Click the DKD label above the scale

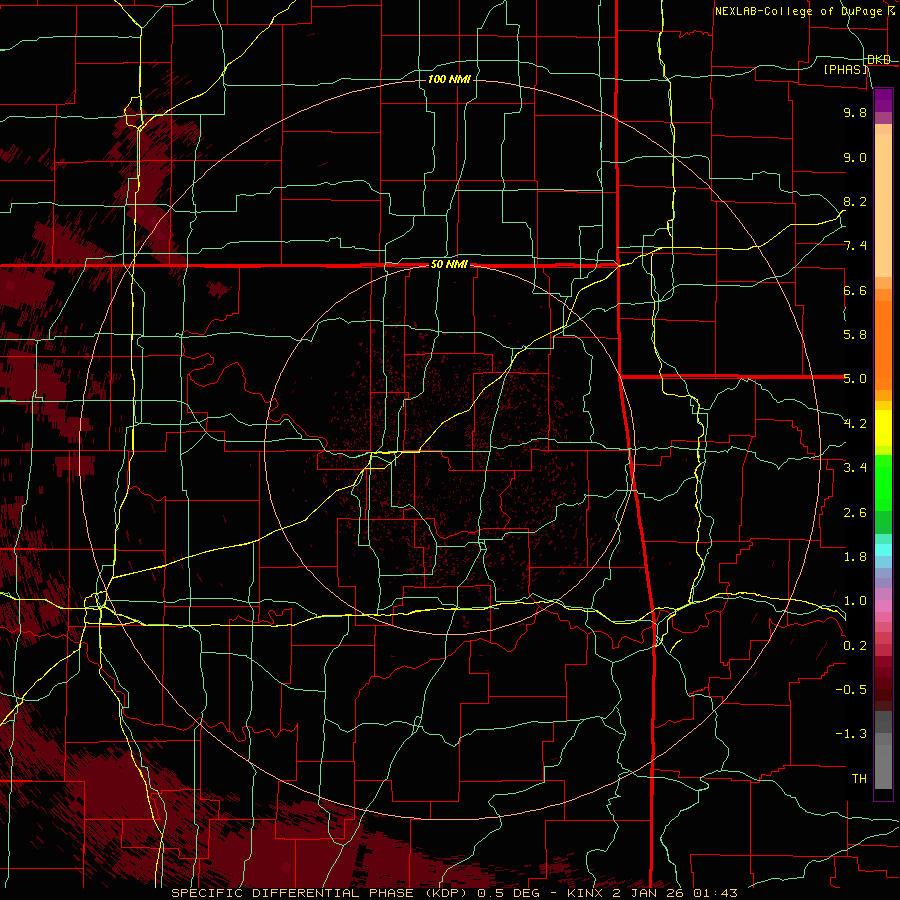[x=879, y=60]
